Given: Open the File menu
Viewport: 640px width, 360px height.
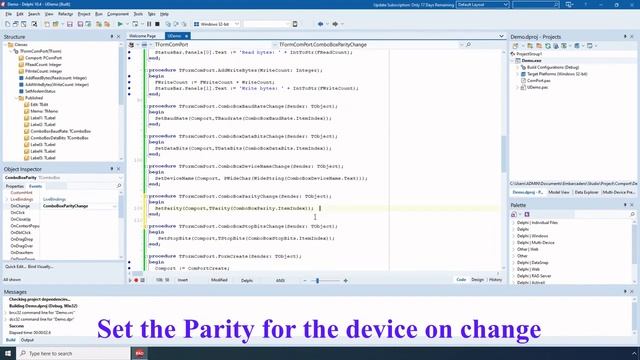Looking at the screenshot, I should tap(8, 14).
